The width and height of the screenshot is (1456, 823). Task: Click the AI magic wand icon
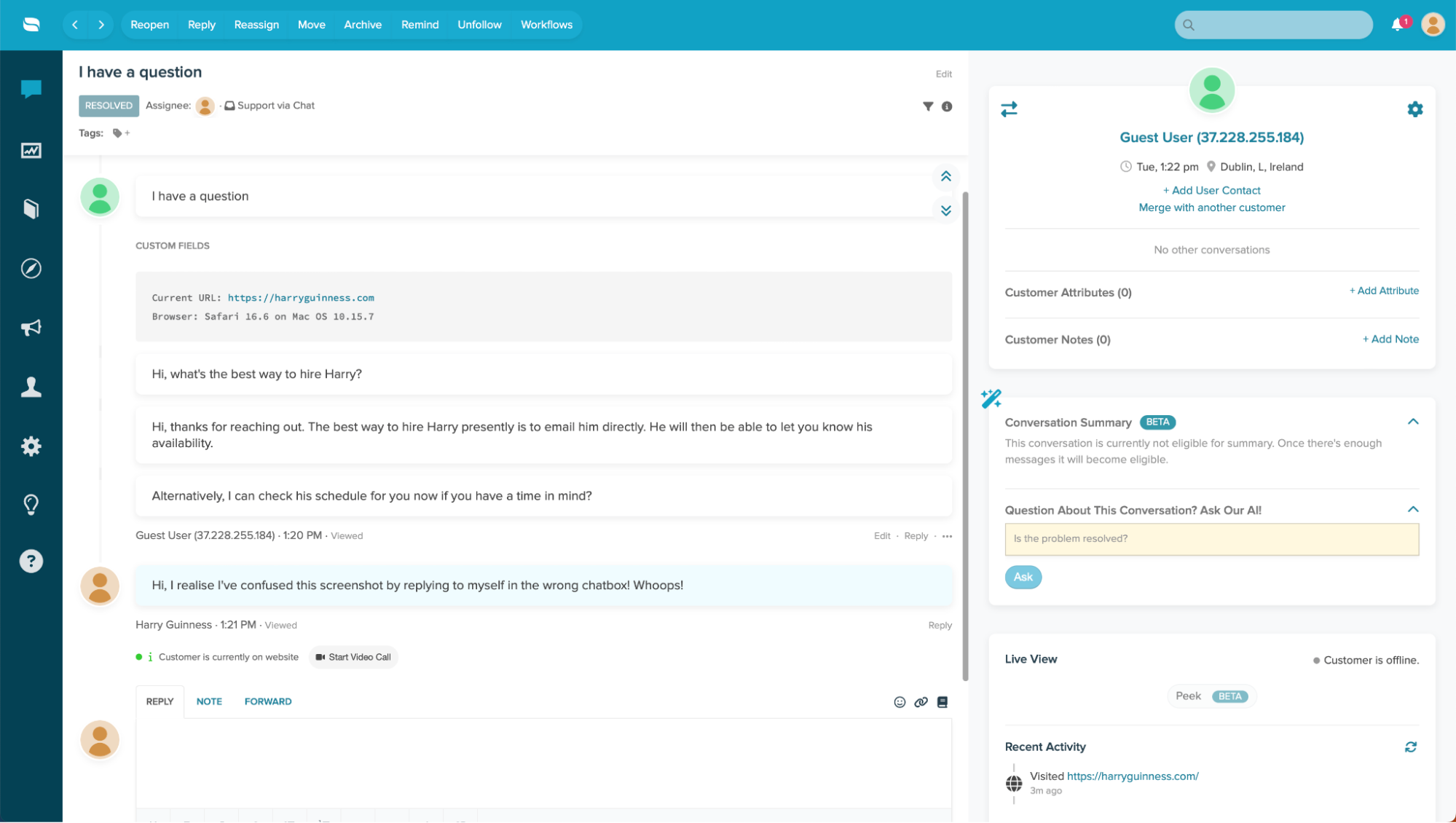coord(991,398)
